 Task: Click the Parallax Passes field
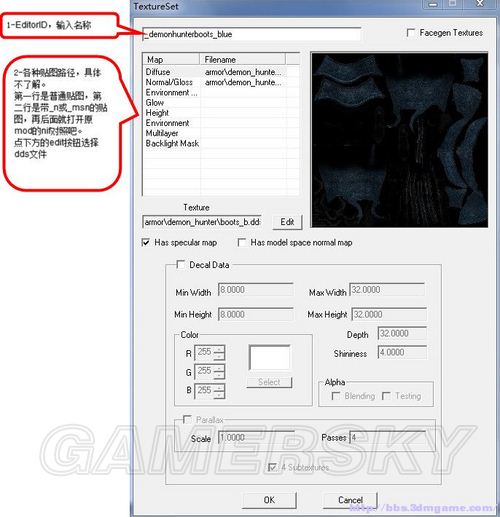point(387,437)
